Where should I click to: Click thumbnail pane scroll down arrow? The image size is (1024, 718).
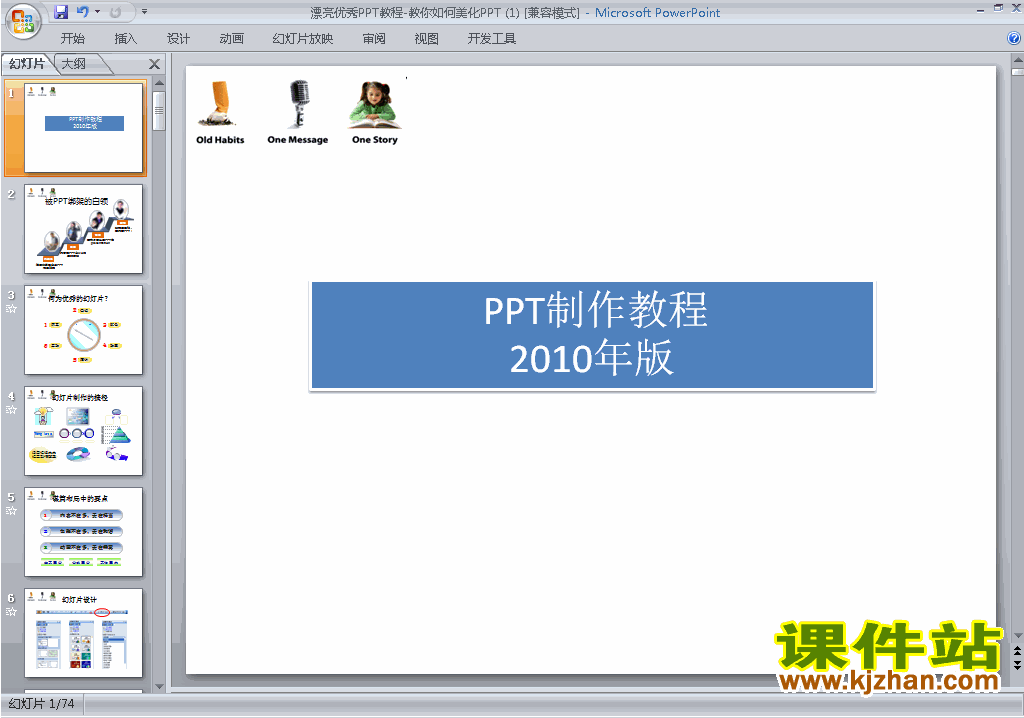tap(159, 686)
